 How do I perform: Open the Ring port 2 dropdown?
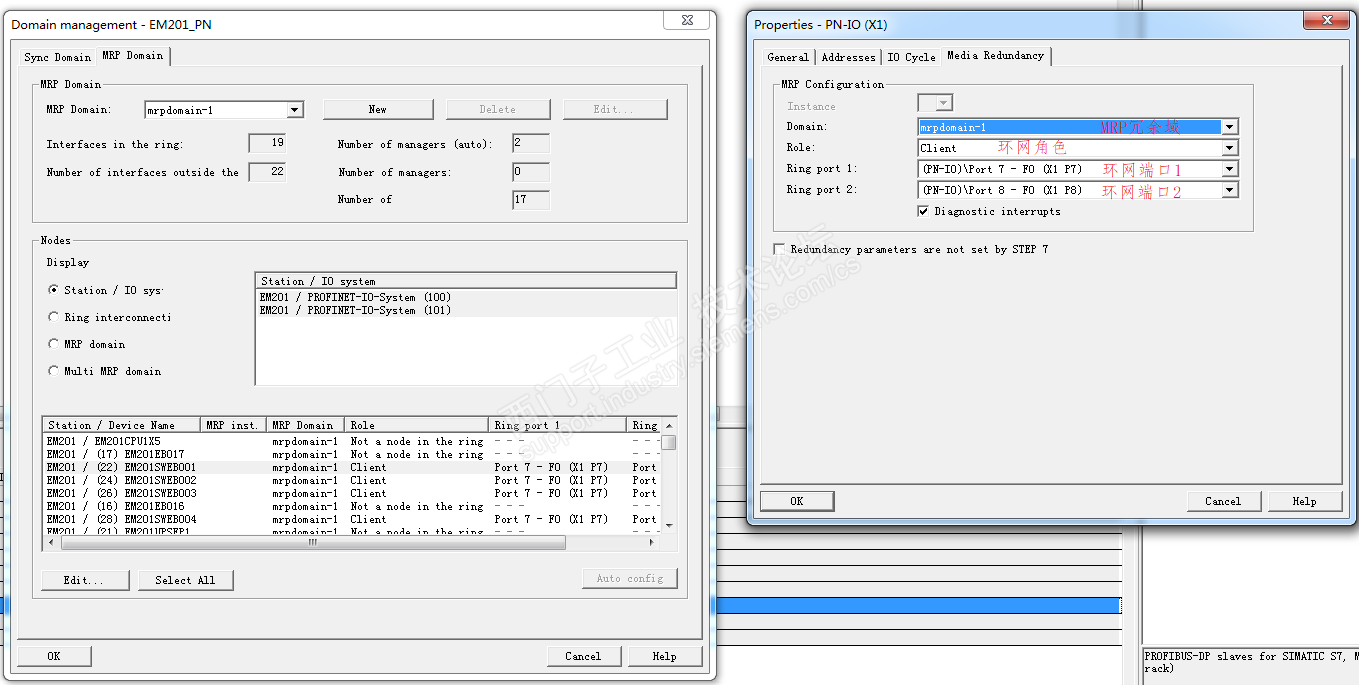click(x=1230, y=190)
